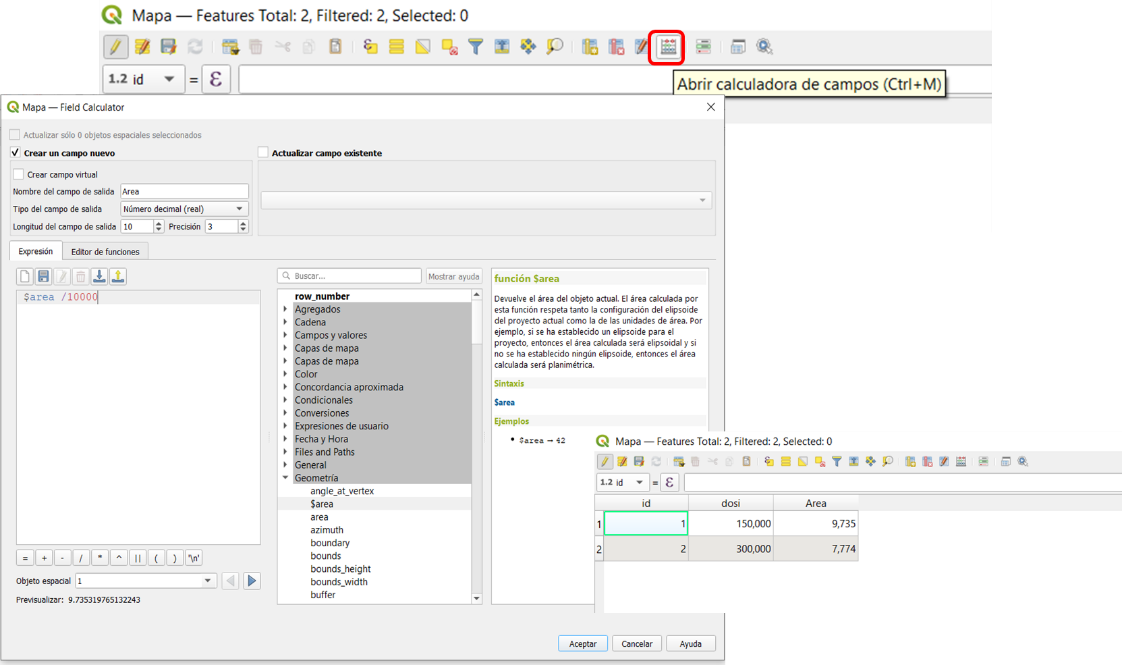Select all features icon in large table toolbar
1122x665 pixels.
[x=396, y=47]
